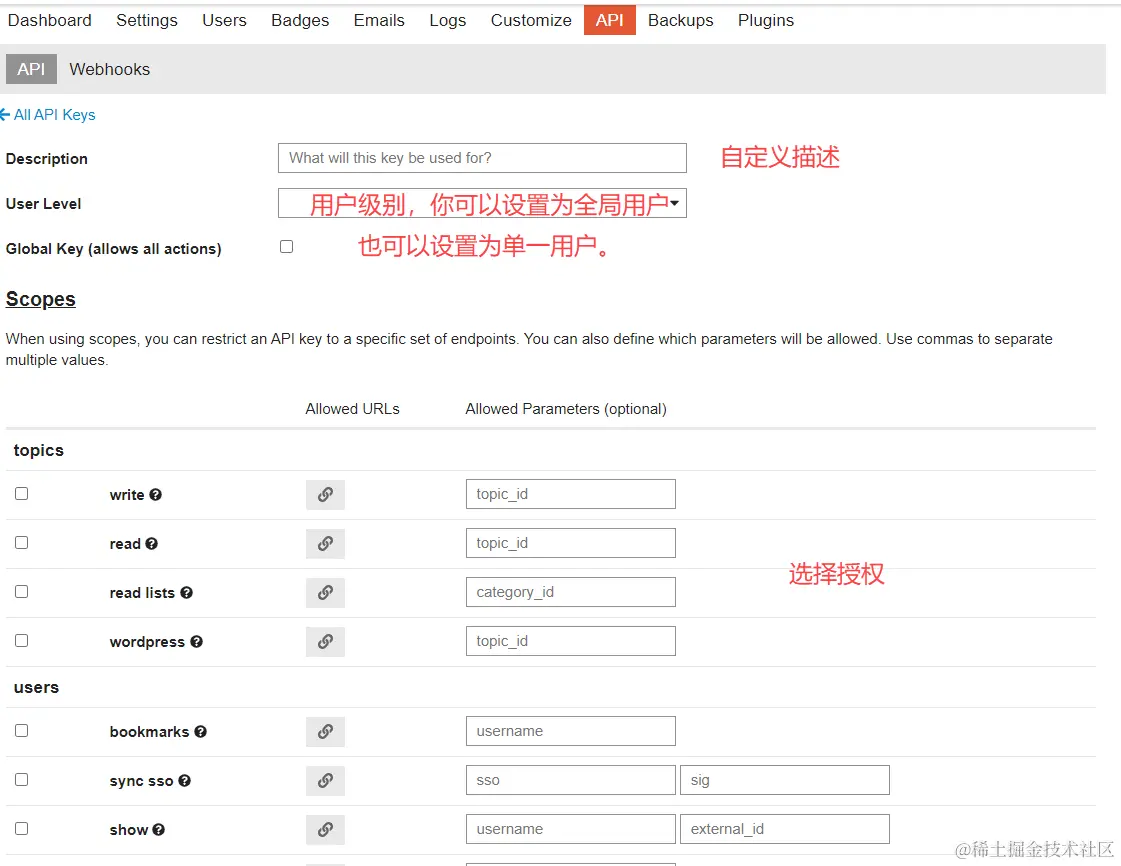Image resolution: width=1121 pixels, height=866 pixels.
Task: Click the username field for show
Action: point(571,829)
